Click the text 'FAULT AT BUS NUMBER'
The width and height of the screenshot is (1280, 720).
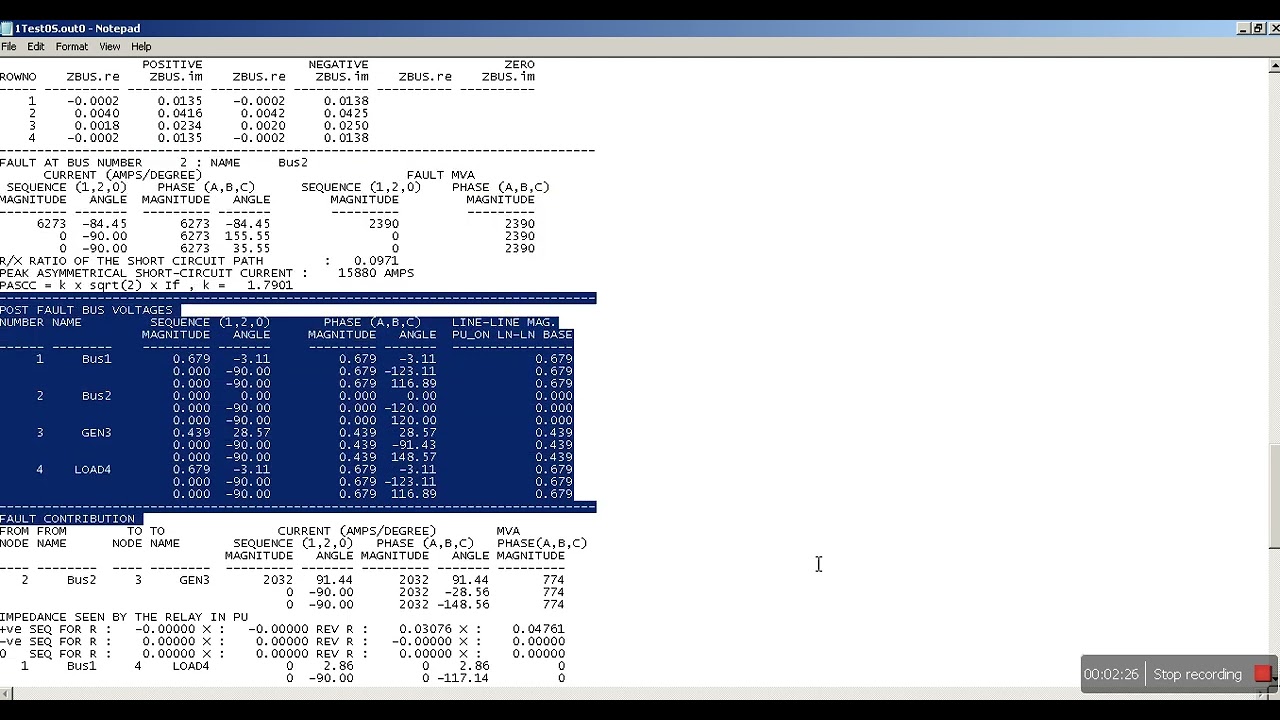(71, 162)
